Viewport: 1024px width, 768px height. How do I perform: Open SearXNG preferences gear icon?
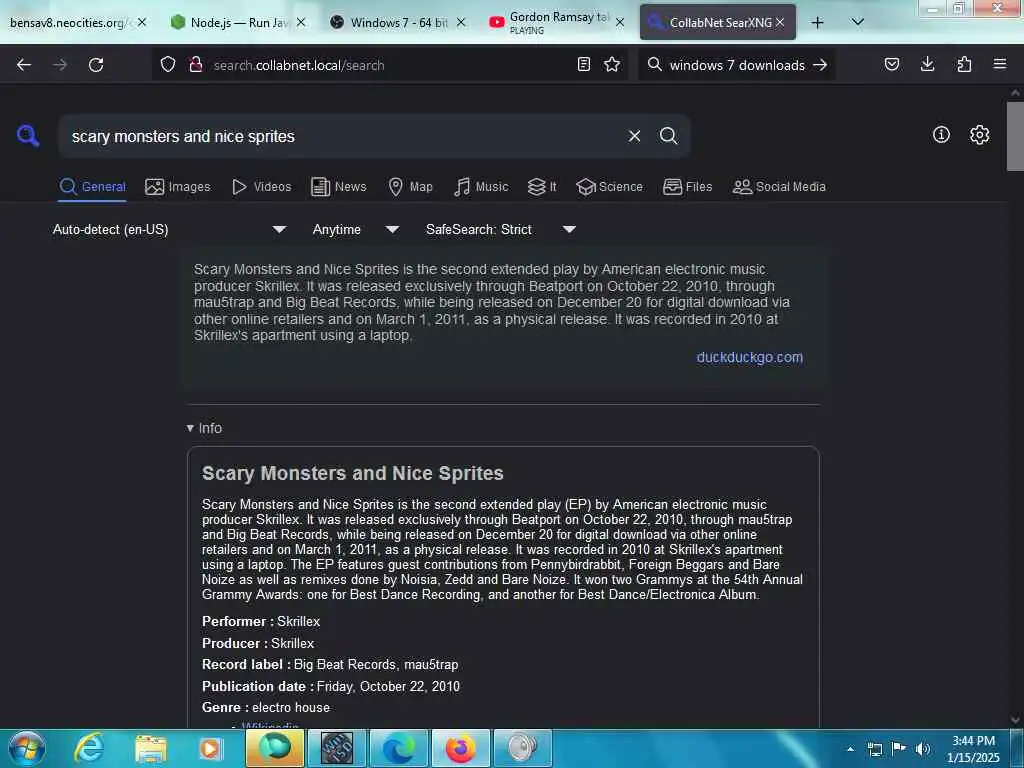(979, 135)
